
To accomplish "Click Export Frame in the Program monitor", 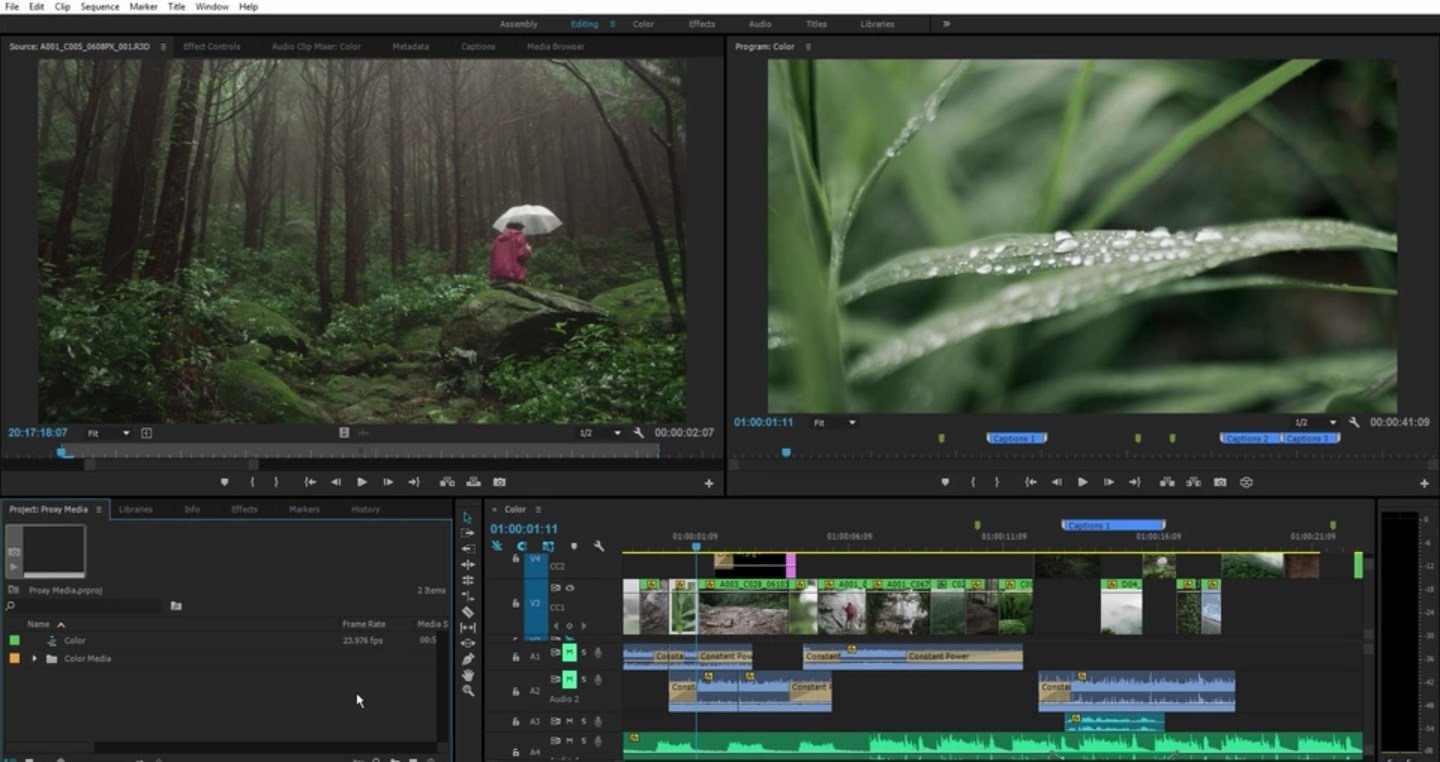I will coord(1219,482).
